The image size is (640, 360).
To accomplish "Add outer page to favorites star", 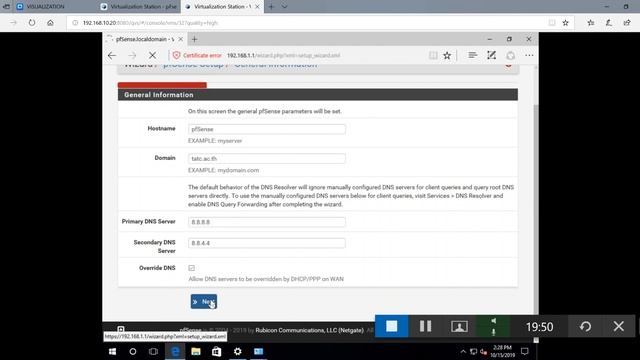I will click(x=565, y=23).
